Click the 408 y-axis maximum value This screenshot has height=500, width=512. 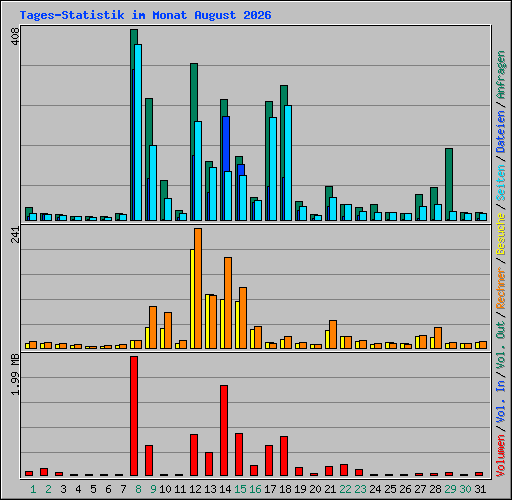tap(15, 37)
